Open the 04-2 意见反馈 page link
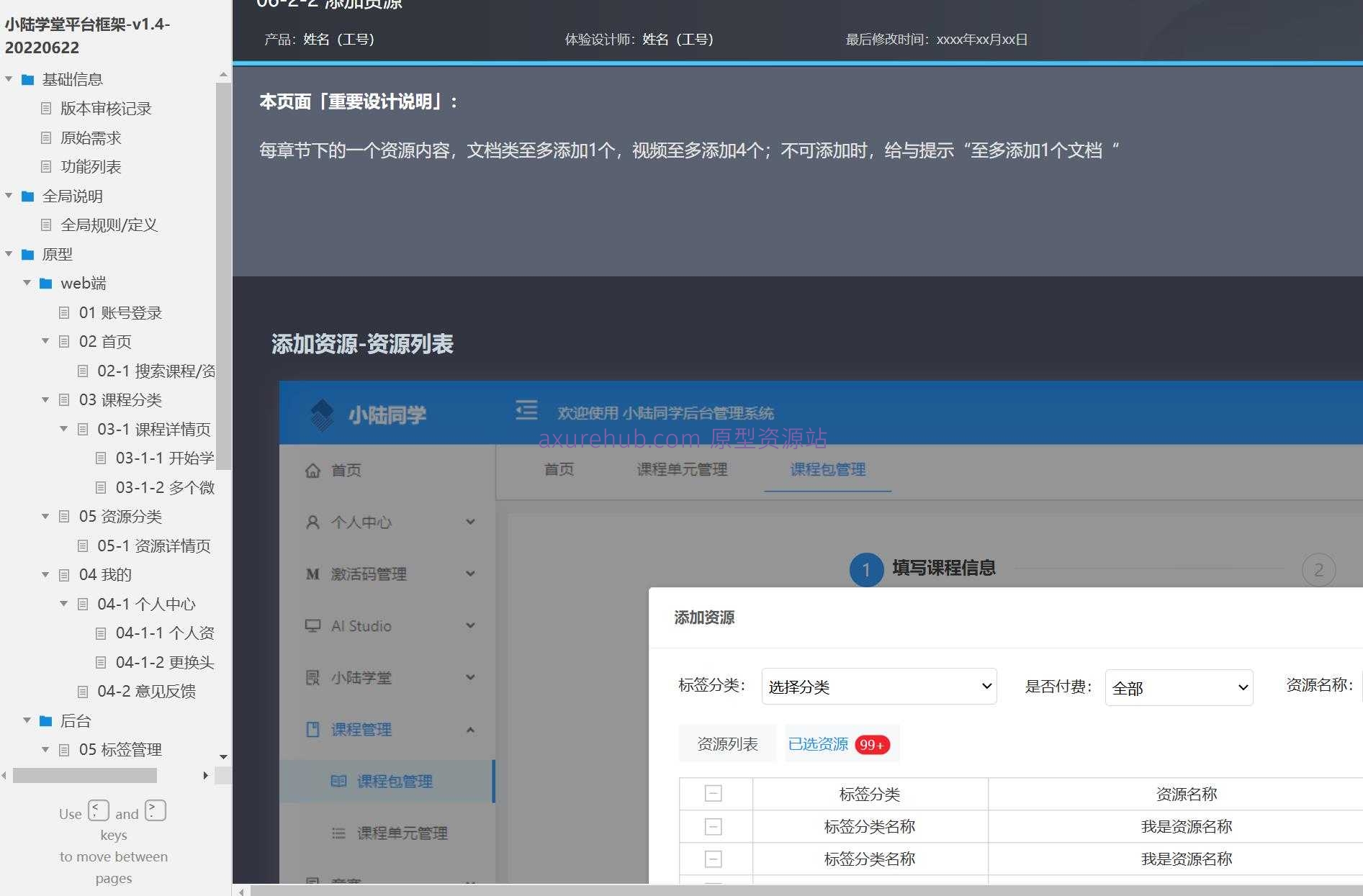The height and width of the screenshot is (896, 1363). coord(144,691)
